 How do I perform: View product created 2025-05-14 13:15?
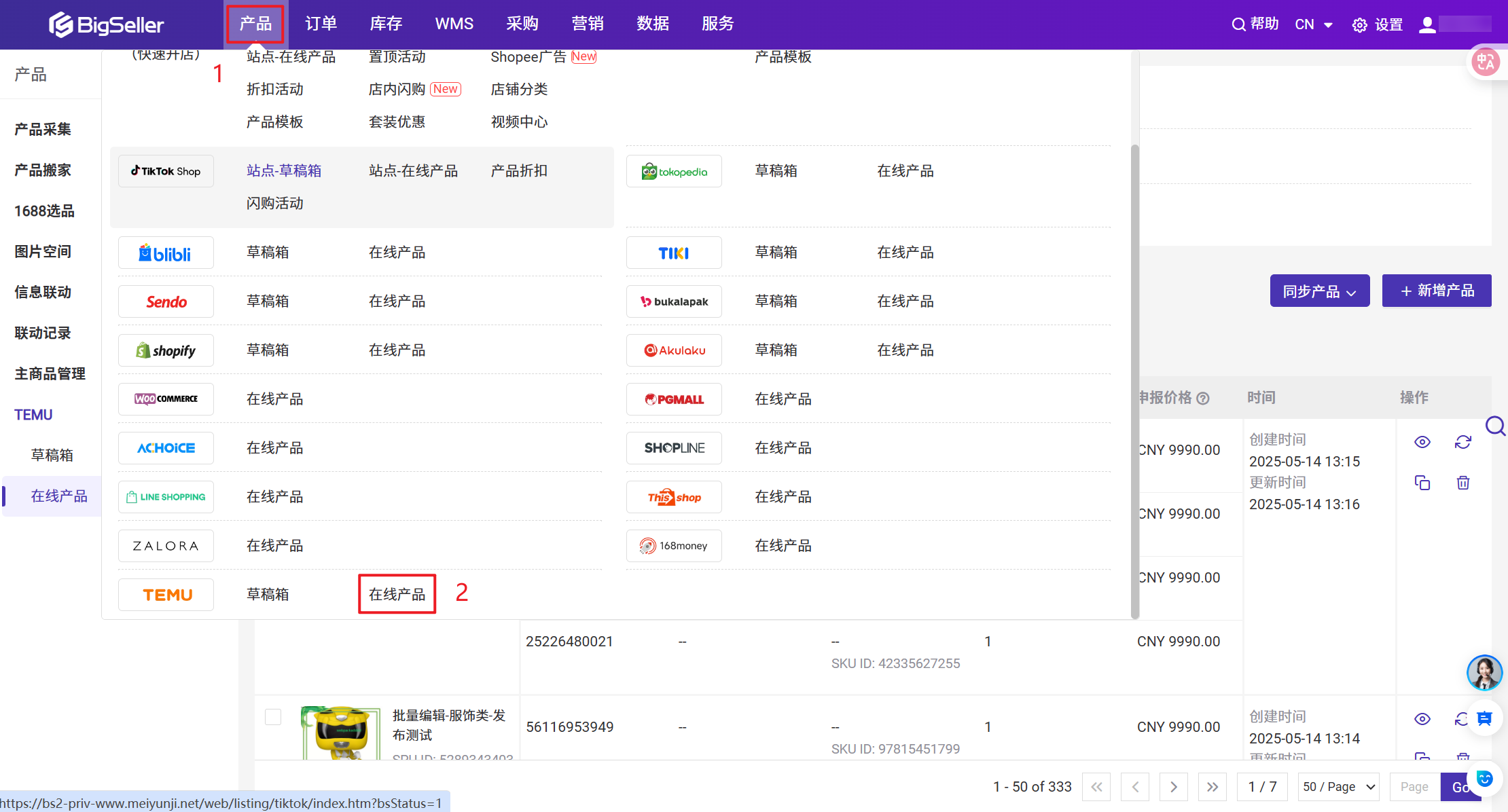pyautogui.click(x=1422, y=442)
